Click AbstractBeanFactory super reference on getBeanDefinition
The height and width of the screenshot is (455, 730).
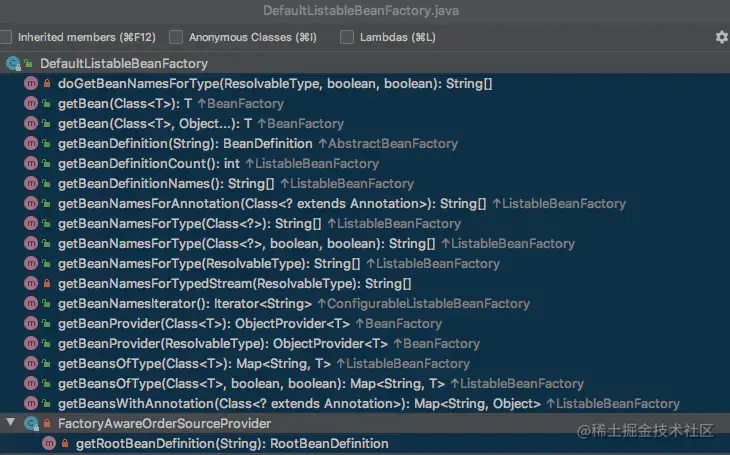tap(388, 143)
